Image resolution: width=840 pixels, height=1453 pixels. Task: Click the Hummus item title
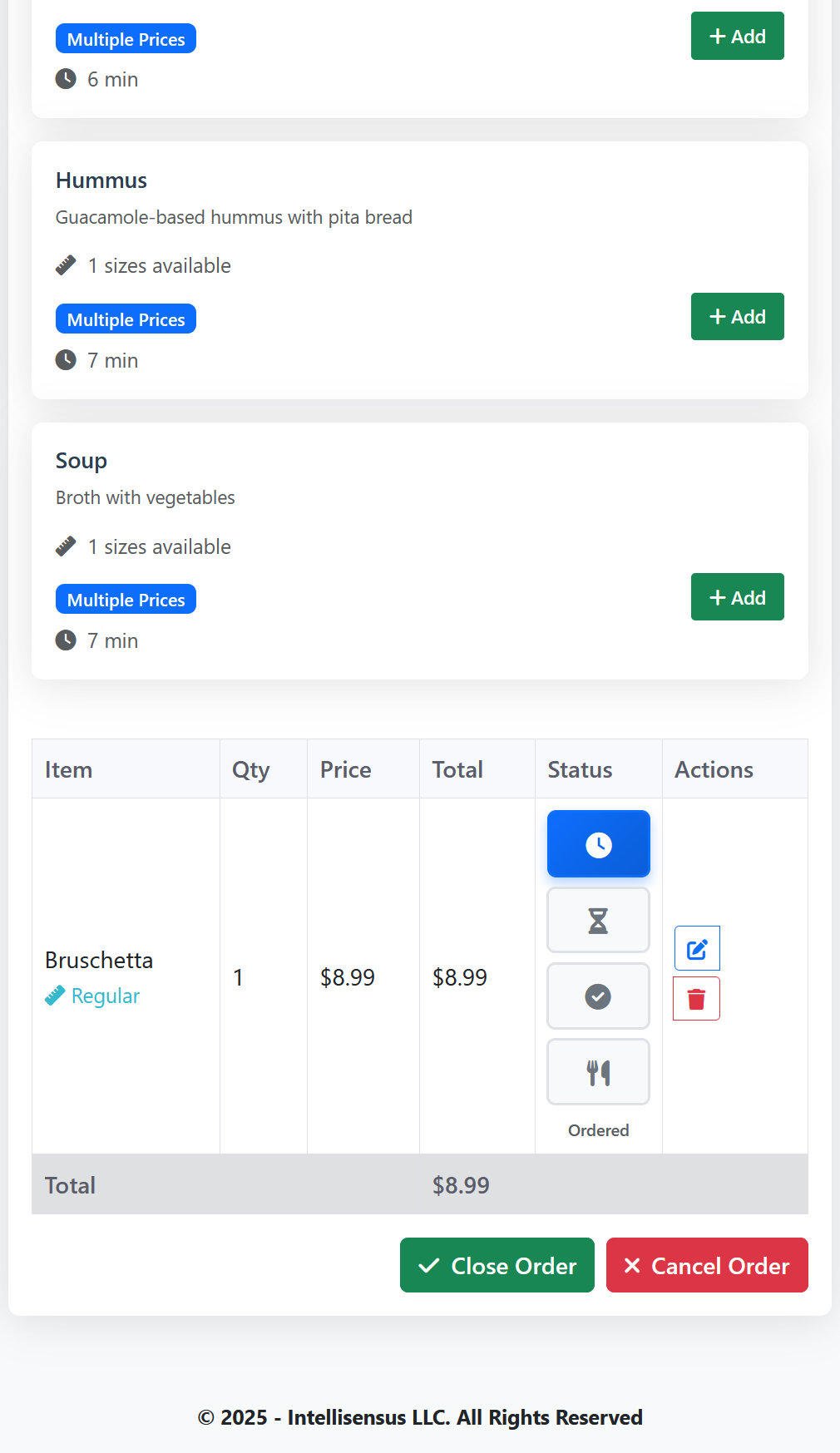pos(101,180)
